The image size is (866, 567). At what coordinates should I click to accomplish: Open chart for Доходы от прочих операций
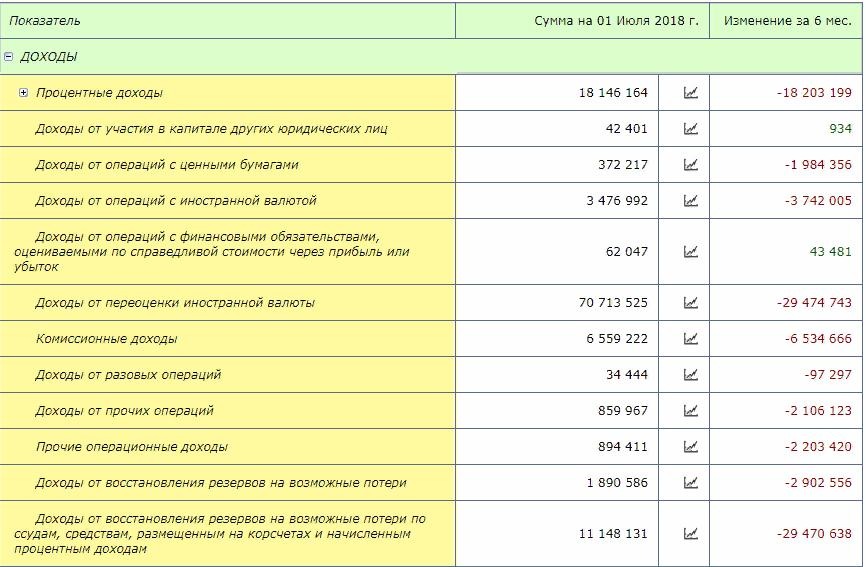pyautogui.click(x=690, y=411)
